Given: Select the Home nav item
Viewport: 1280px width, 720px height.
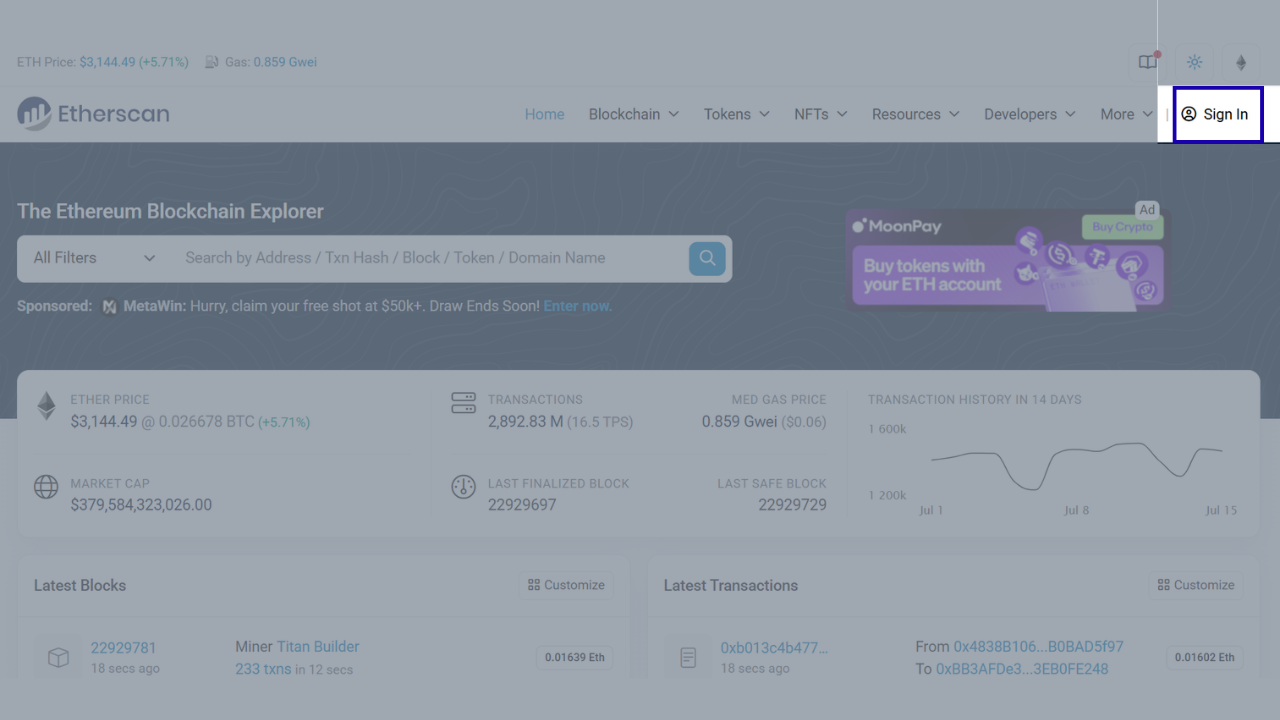Looking at the screenshot, I should (544, 114).
